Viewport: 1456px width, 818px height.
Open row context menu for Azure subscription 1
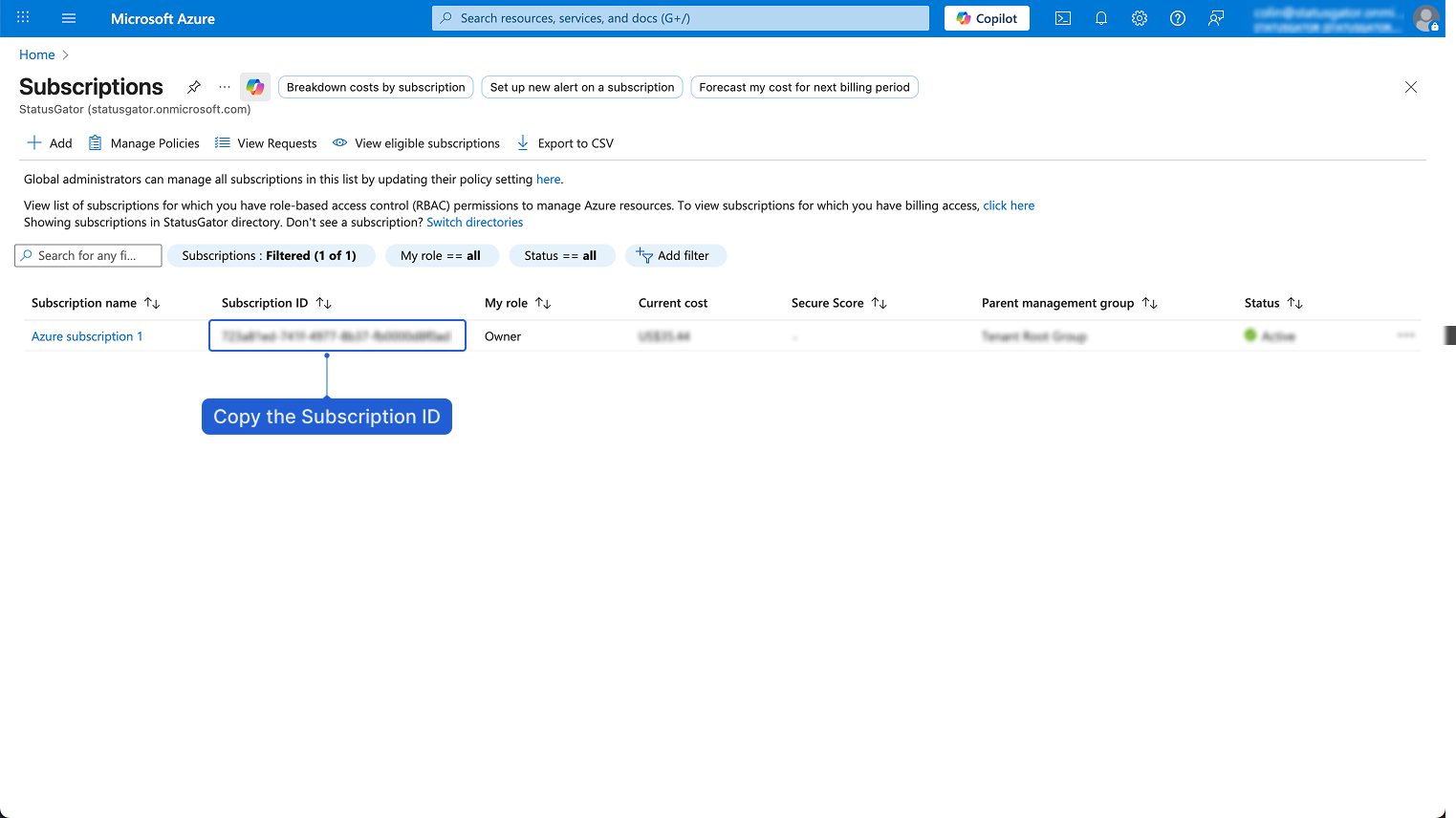tap(1405, 335)
